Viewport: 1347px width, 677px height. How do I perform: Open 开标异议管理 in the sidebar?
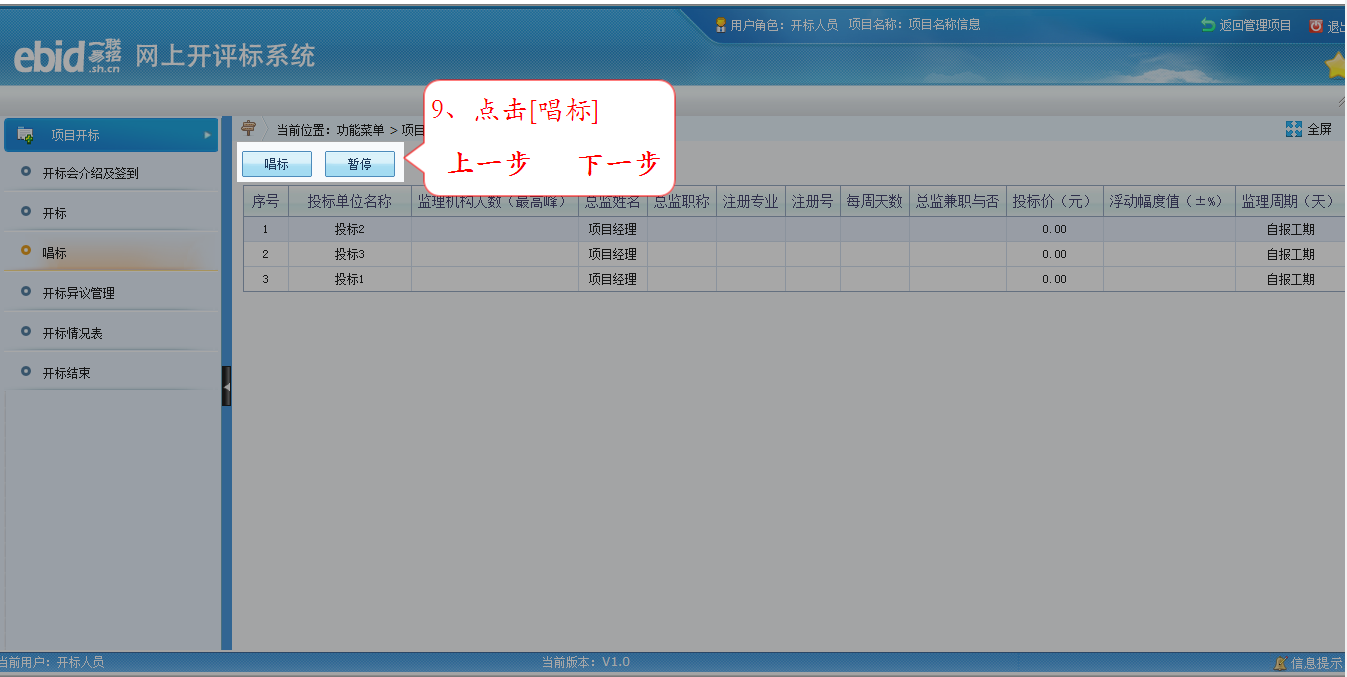pyautogui.click(x=78, y=293)
